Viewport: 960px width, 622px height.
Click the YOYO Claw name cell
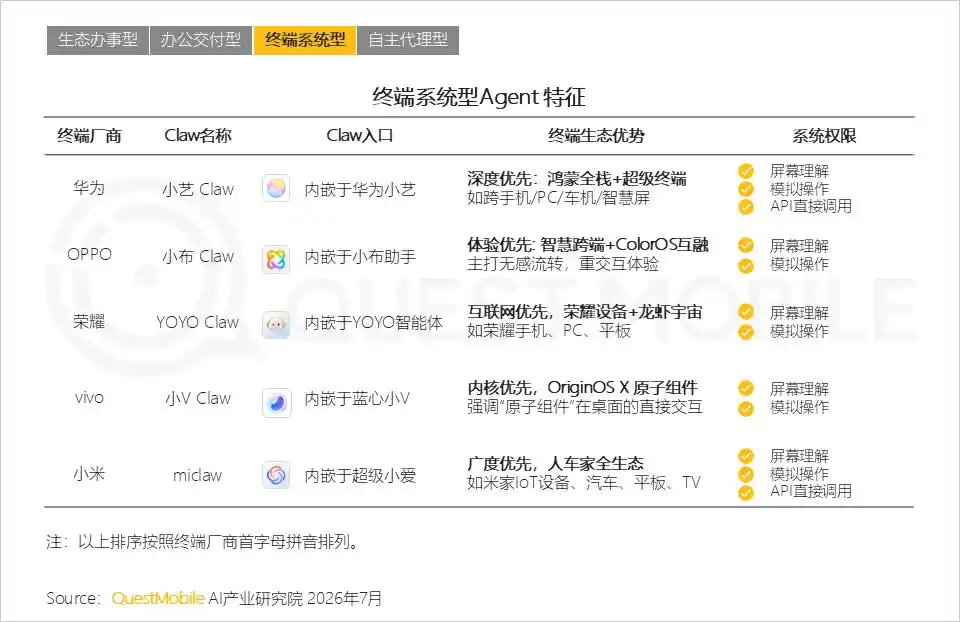pyautogui.click(x=197, y=322)
